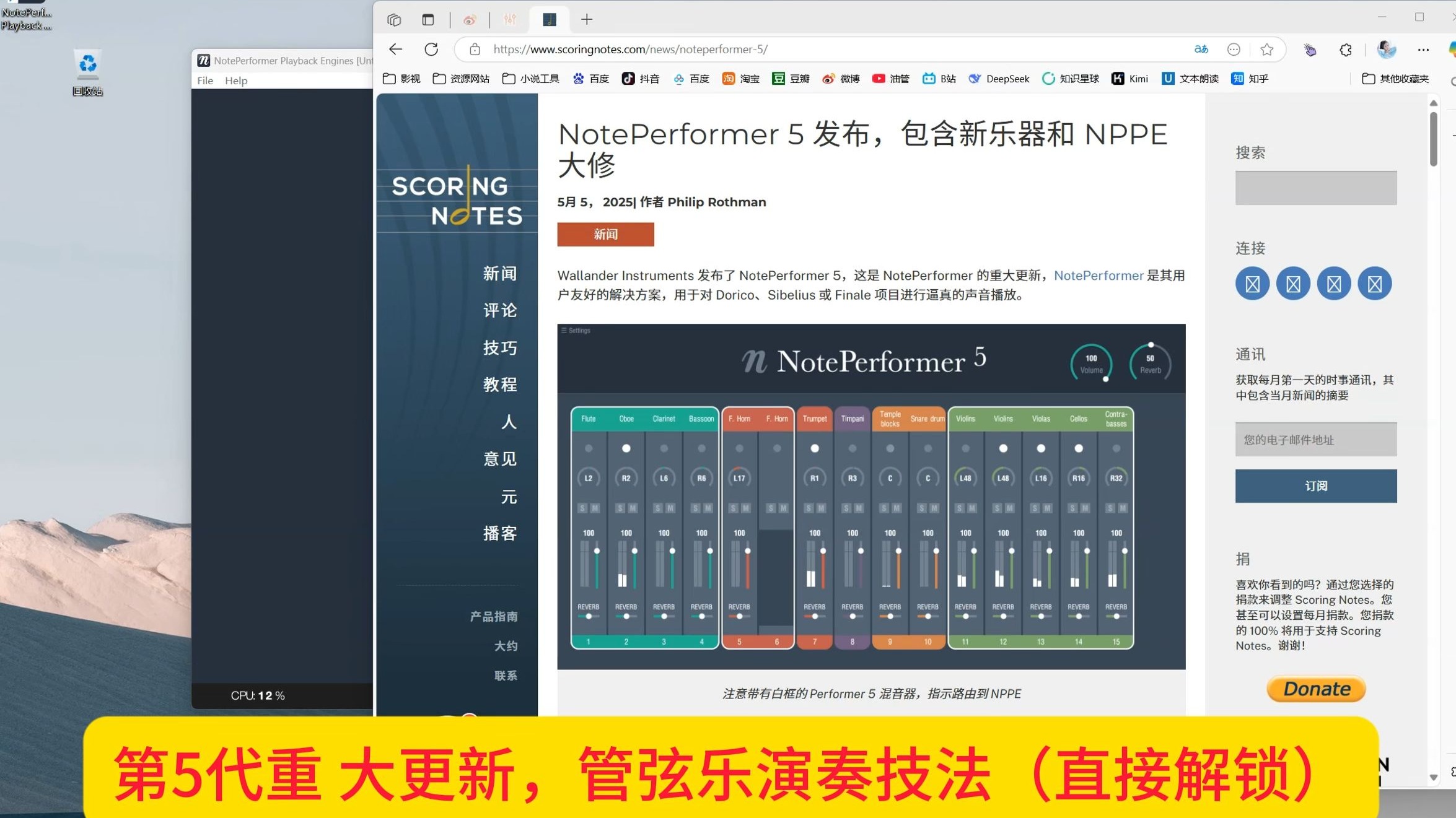This screenshot has height=818, width=1456.
Task: Open Help menu in NotePerformer Playback Engines
Action: coord(236,80)
